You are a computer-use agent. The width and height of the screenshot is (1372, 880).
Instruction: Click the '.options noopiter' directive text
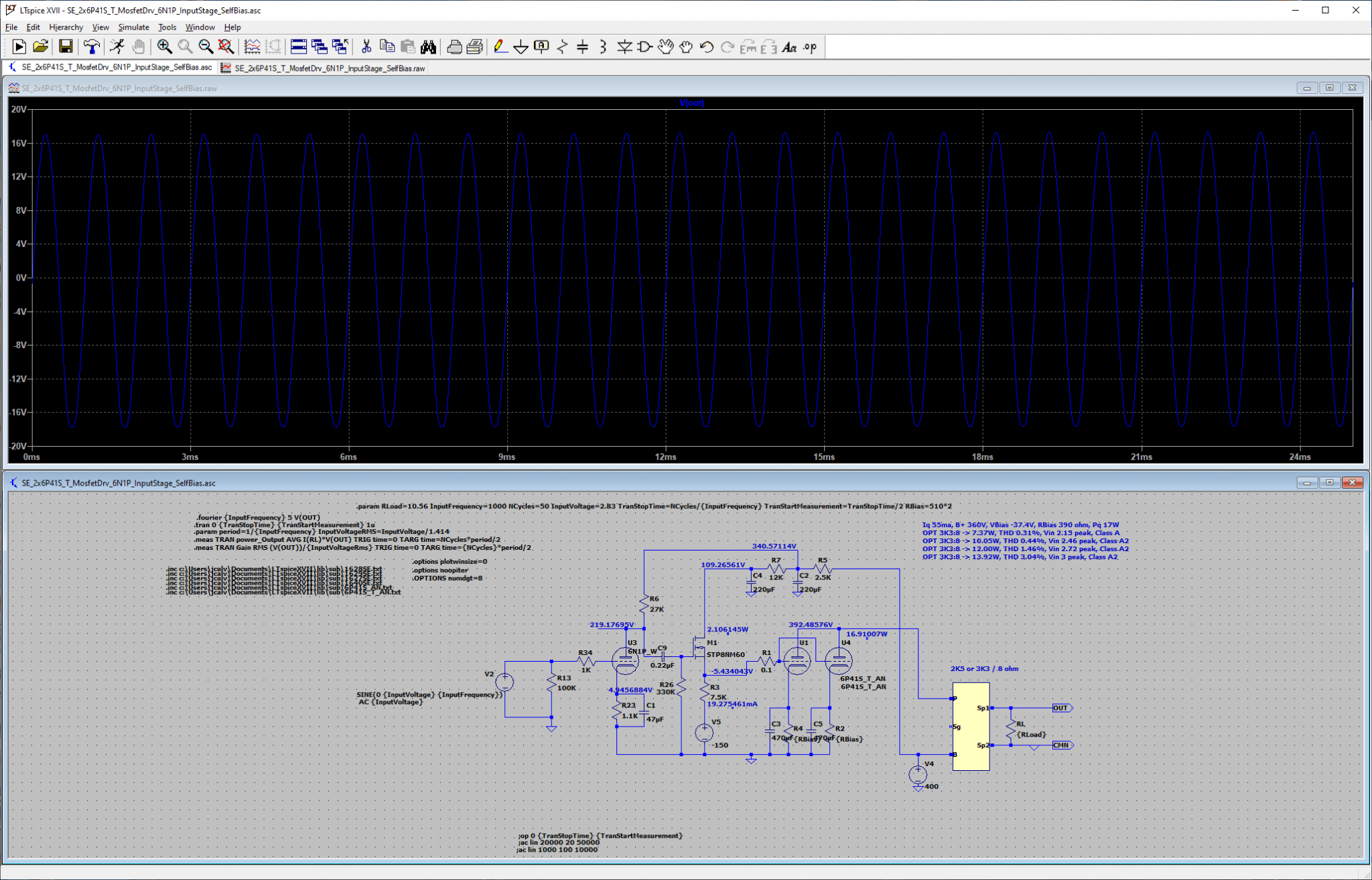pyautogui.click(x=439, y=570)
